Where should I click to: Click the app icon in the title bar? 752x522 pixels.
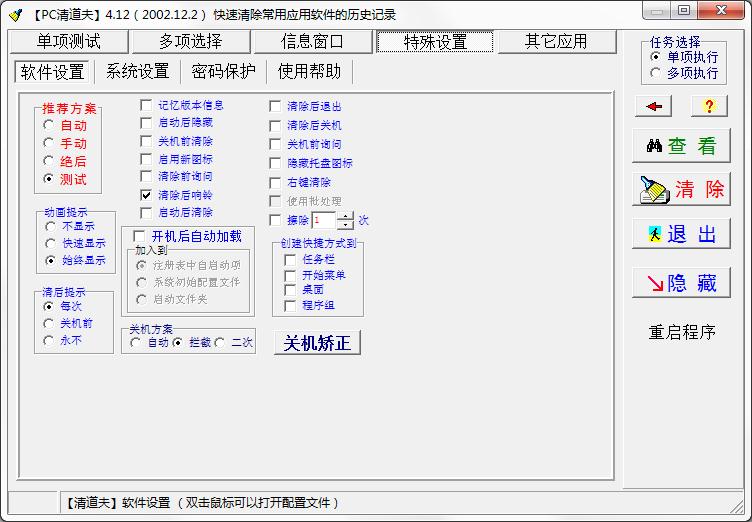point(15,13)
